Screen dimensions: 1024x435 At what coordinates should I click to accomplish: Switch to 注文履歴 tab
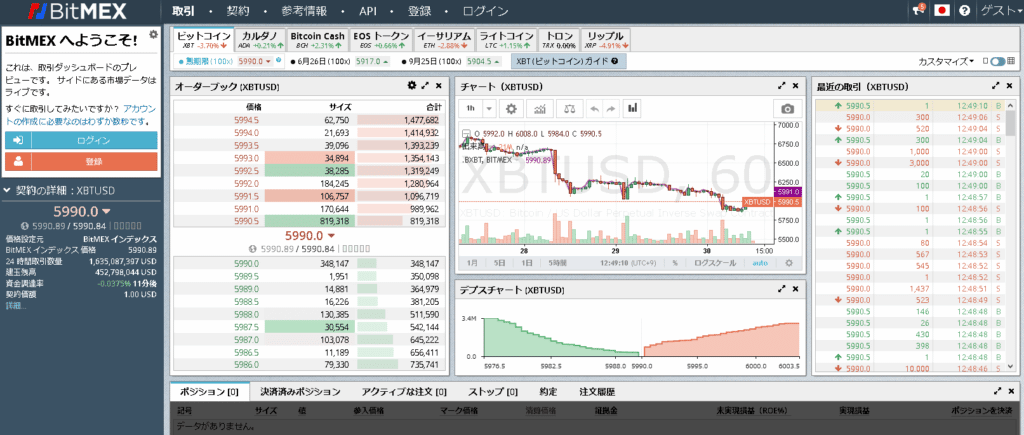tap(597, 392)
